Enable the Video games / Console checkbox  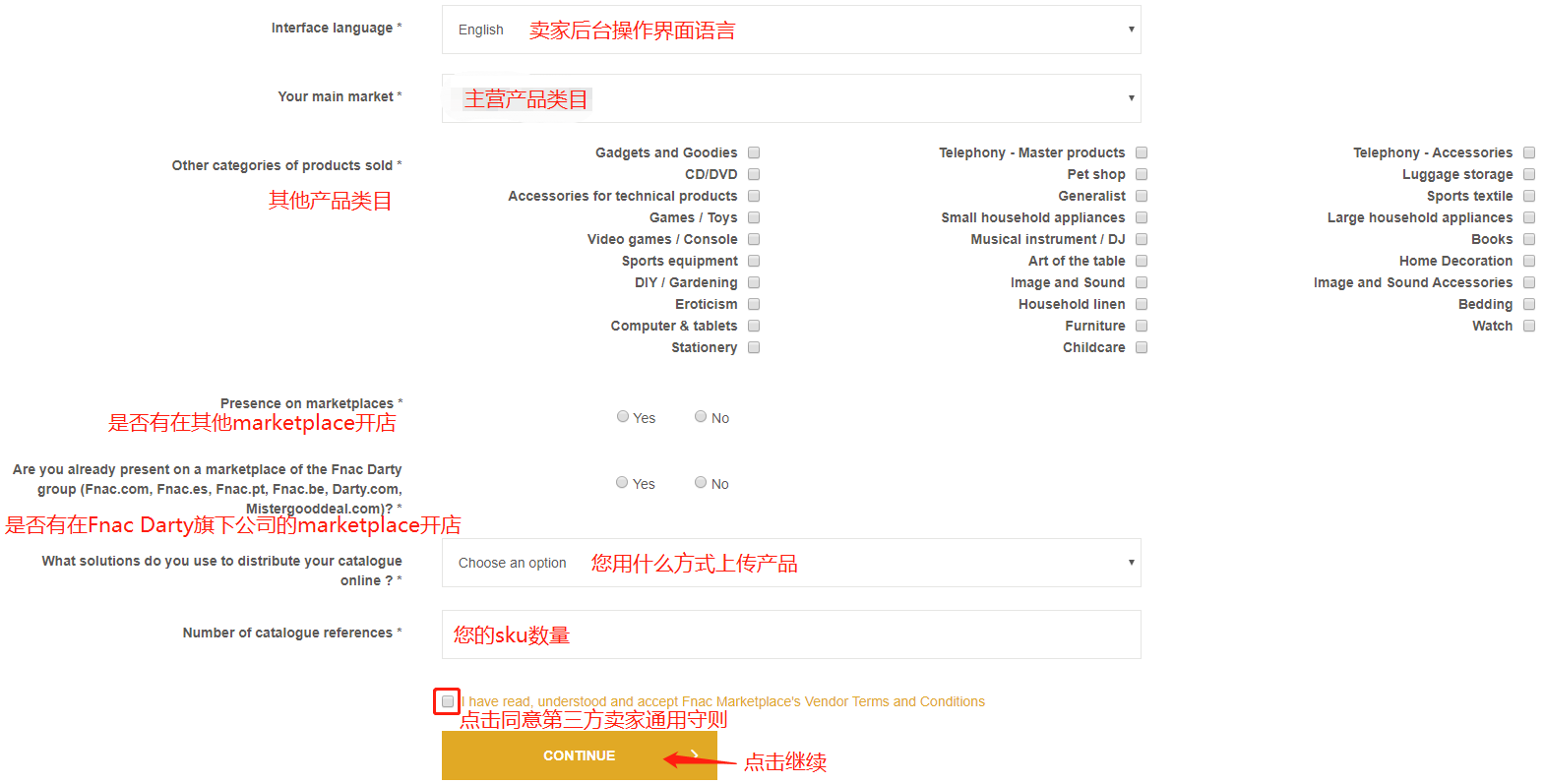(x=754, y=239)
